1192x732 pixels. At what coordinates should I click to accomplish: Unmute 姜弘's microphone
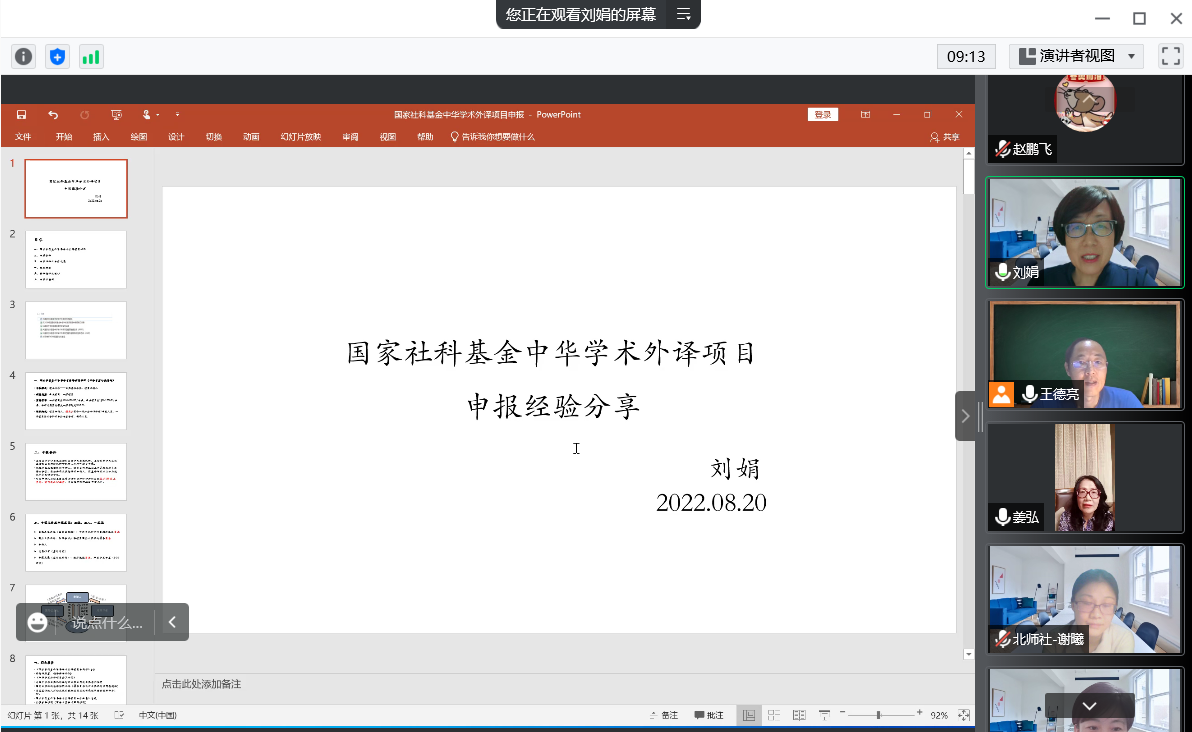1001,517
